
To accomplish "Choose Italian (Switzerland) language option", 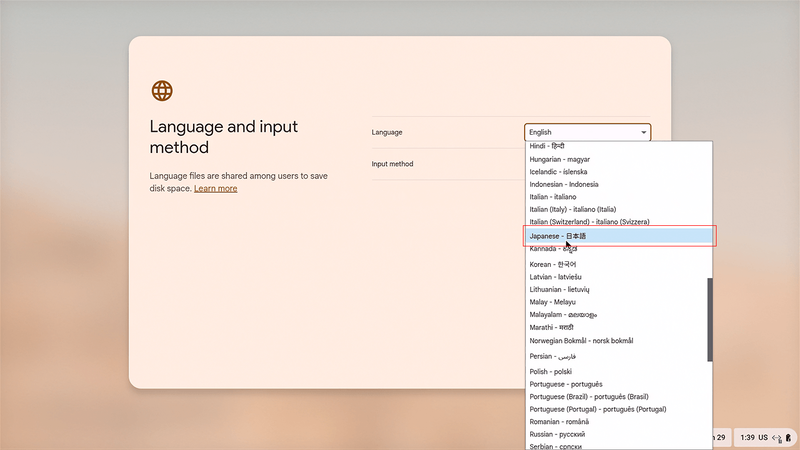I will click(618, 222).
